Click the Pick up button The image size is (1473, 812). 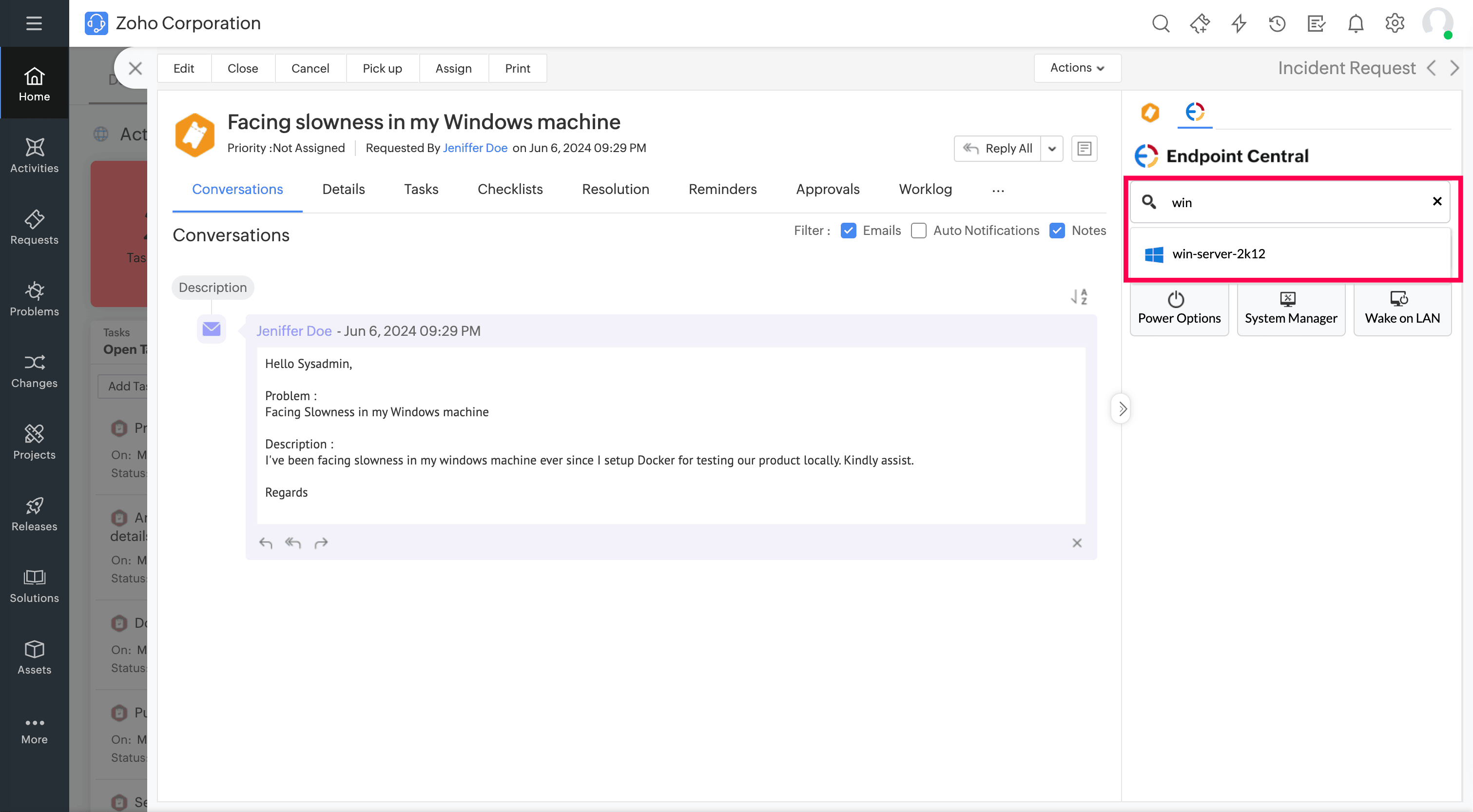382,69
